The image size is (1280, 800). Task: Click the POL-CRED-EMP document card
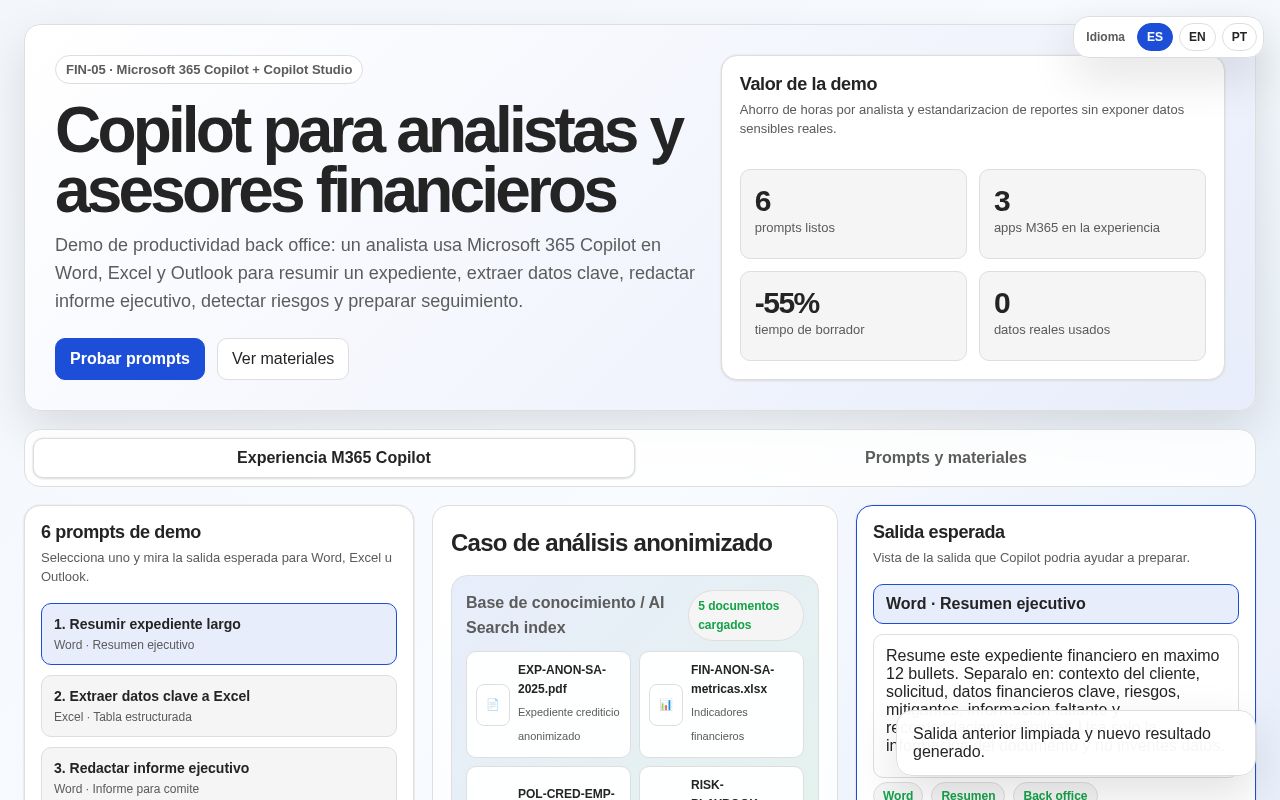548,784
